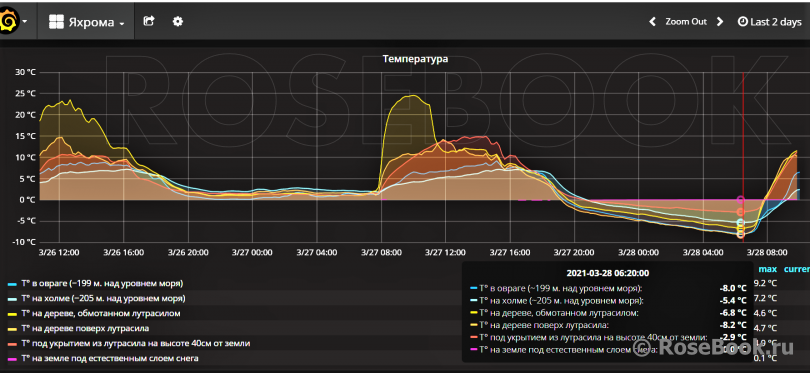
Task: Toggle series Т° под укрытием из лутрасила
Action: [135, 343]
